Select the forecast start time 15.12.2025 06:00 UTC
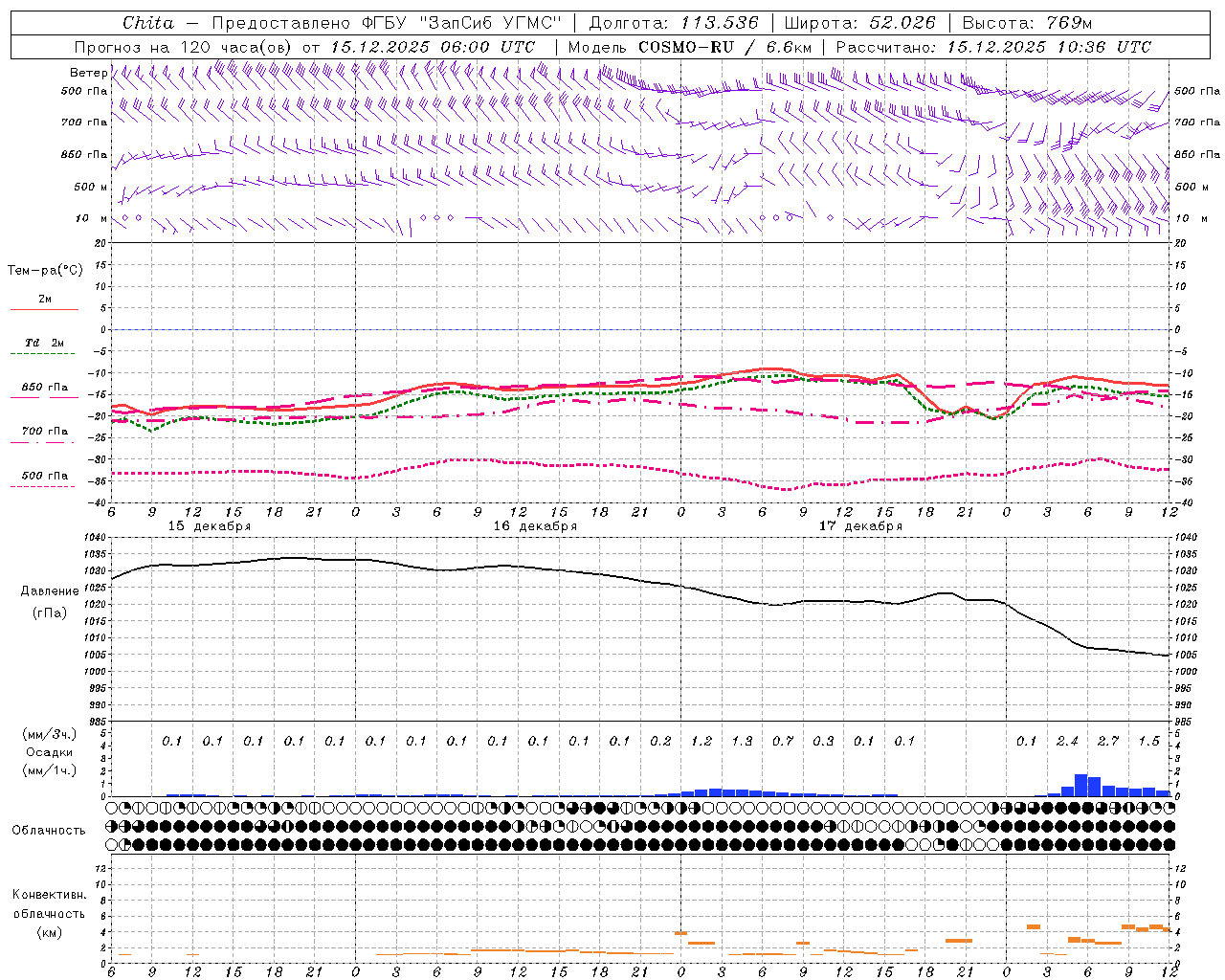 tap(433, 47)
